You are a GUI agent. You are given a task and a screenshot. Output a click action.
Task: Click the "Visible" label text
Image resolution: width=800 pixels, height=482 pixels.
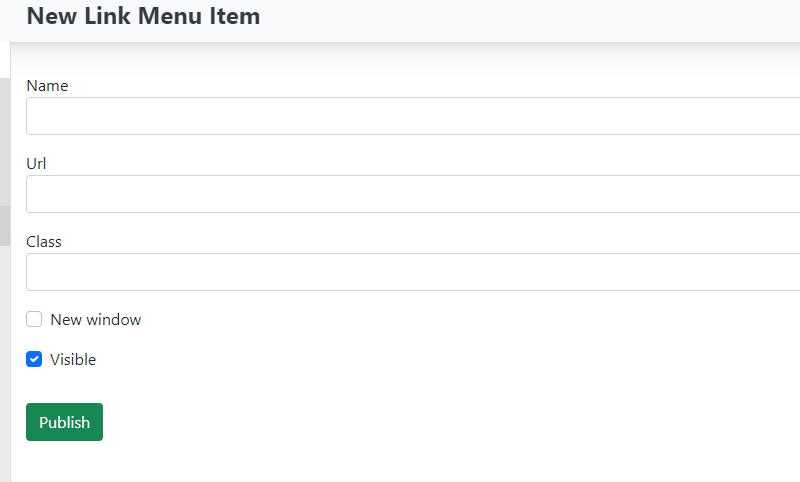point(73,359)
